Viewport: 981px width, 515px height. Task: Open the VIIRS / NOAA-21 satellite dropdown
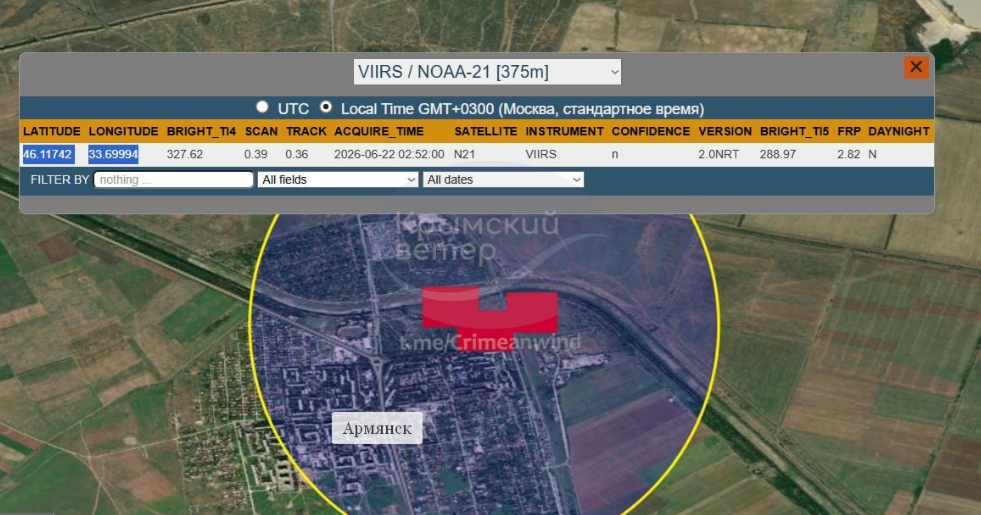tap(487, 72)
